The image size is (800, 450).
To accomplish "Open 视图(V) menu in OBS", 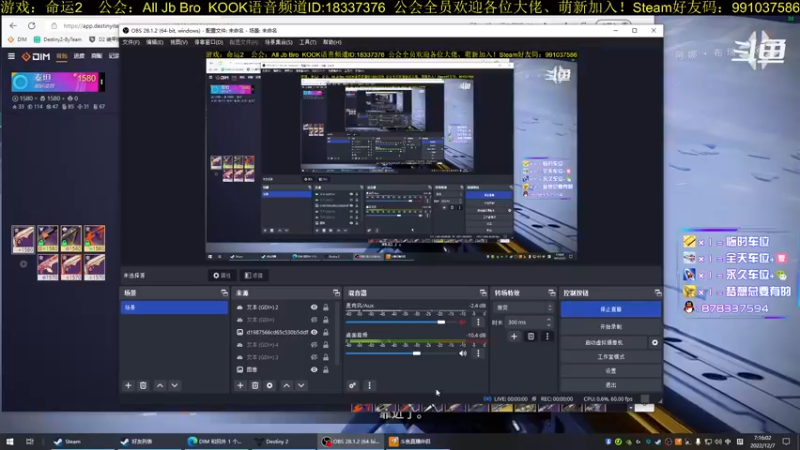I will pos(179,42).
